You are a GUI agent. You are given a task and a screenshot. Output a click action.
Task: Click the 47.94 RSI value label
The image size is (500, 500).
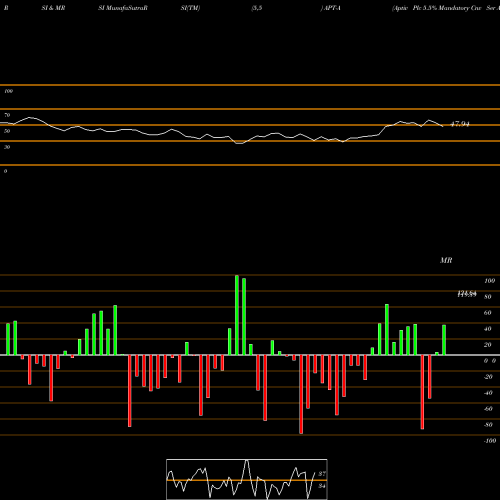460,124
